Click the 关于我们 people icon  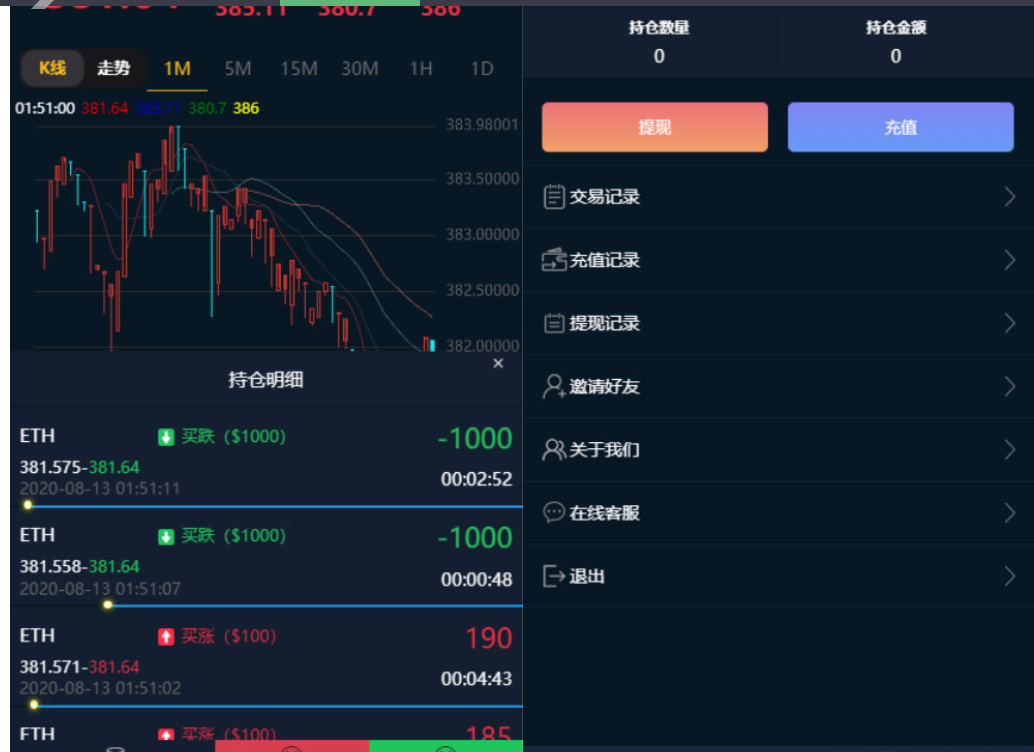coord(553,449)
